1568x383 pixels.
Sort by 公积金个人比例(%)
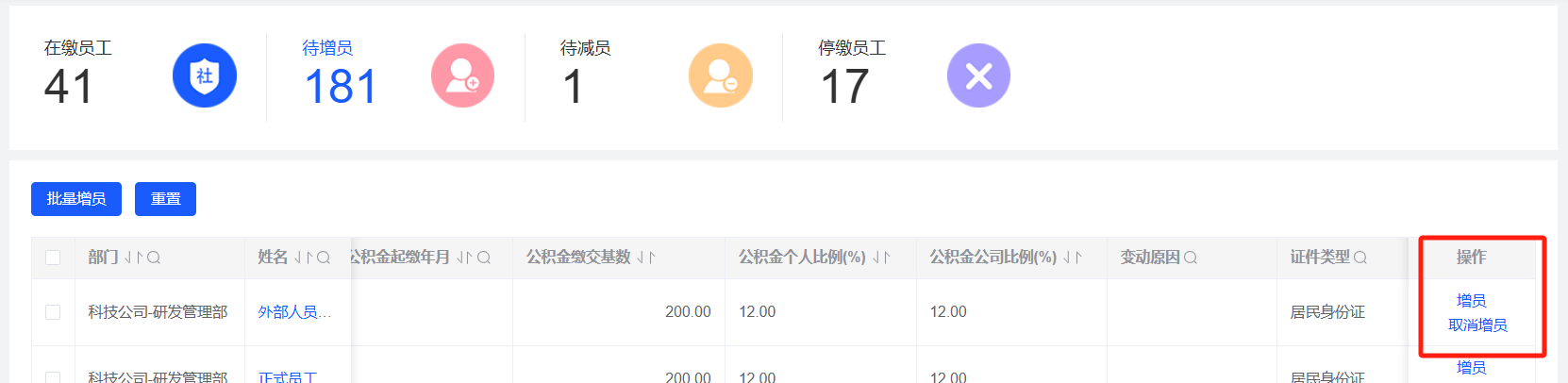tap(882, 258)
